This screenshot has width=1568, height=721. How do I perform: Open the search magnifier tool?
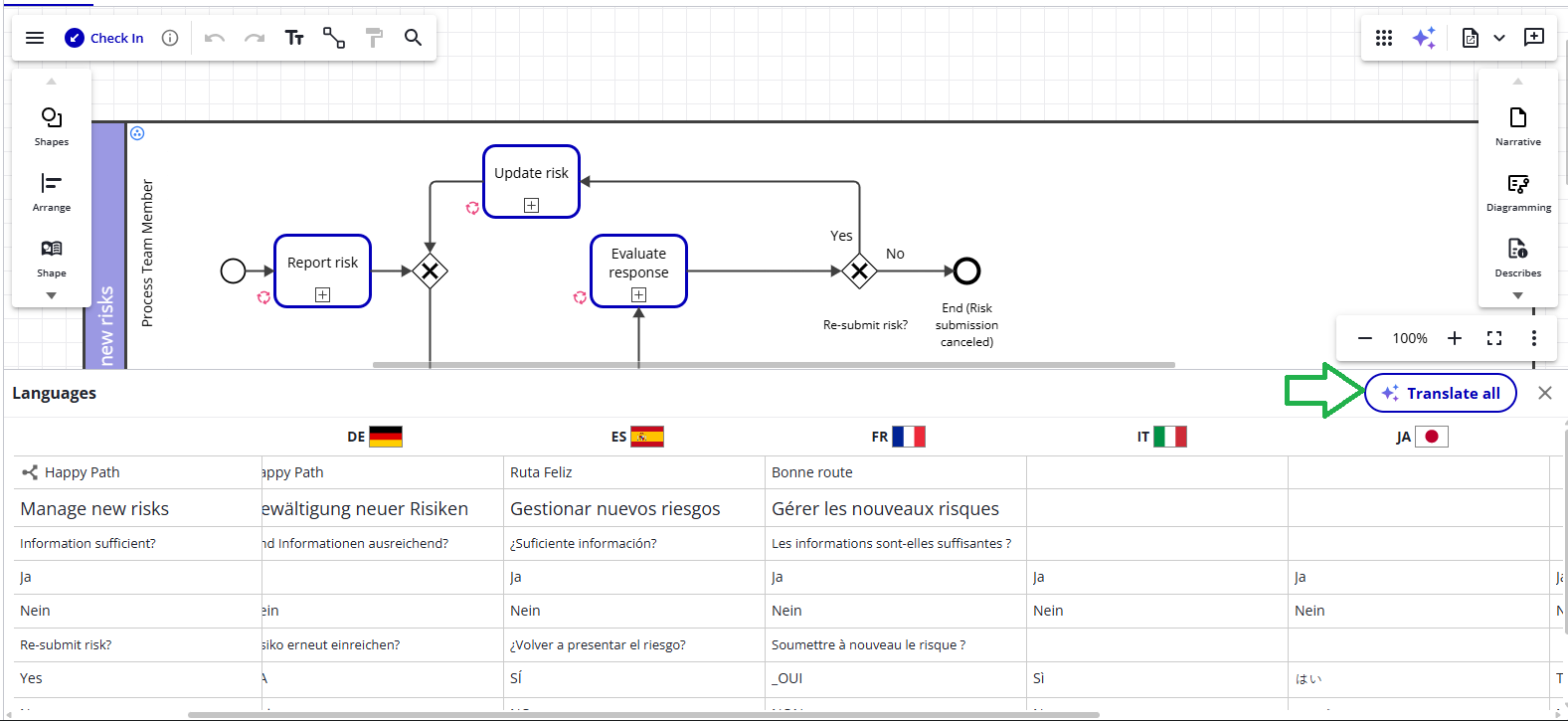tap(413, 38)
